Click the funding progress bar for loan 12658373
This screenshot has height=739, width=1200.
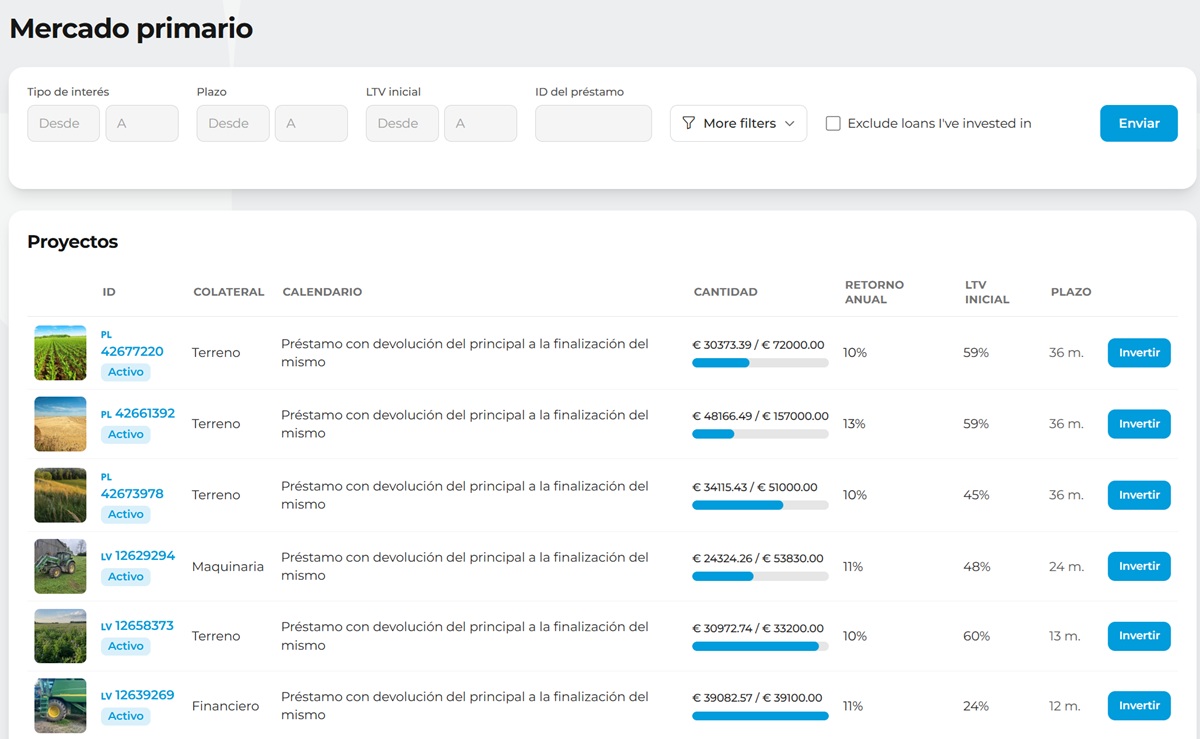760,646
